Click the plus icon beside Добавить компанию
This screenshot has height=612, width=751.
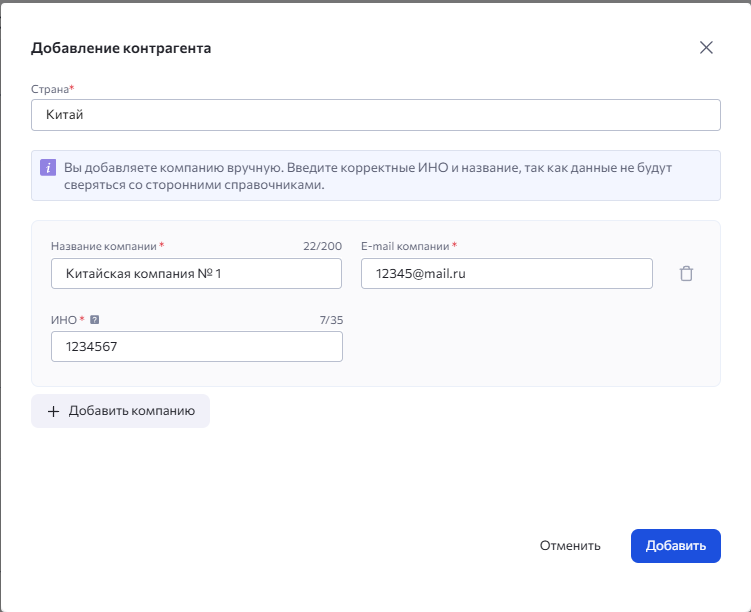click(x=54, y=411)
